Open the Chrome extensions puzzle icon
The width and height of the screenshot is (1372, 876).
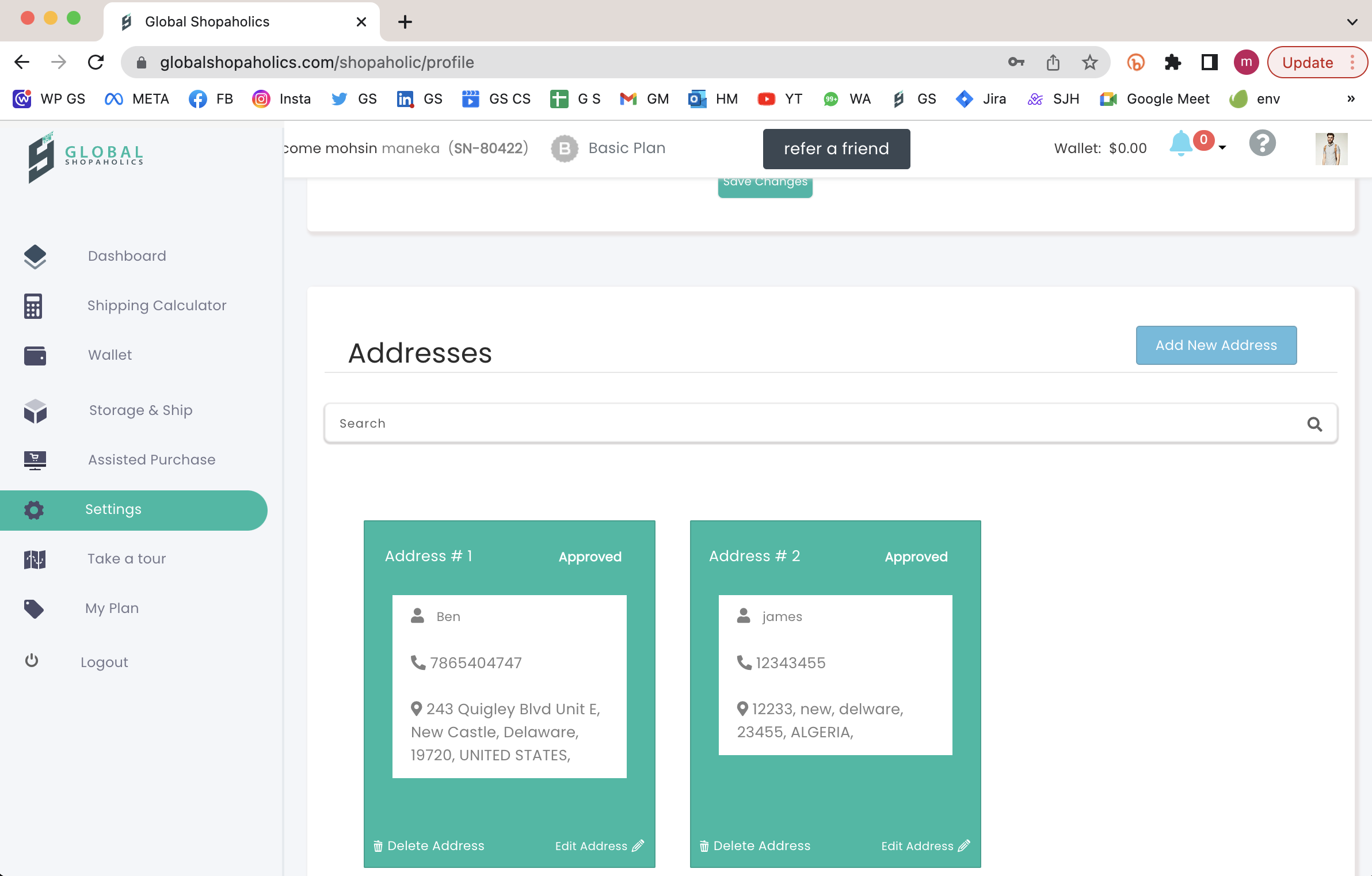point(1172,62)
